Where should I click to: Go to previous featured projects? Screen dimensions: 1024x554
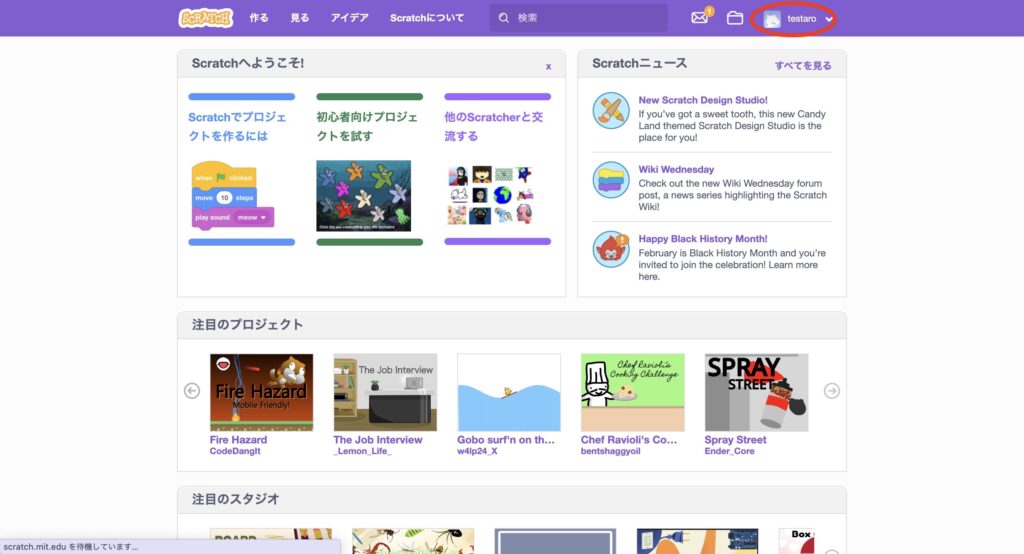[x=192, y=391]
